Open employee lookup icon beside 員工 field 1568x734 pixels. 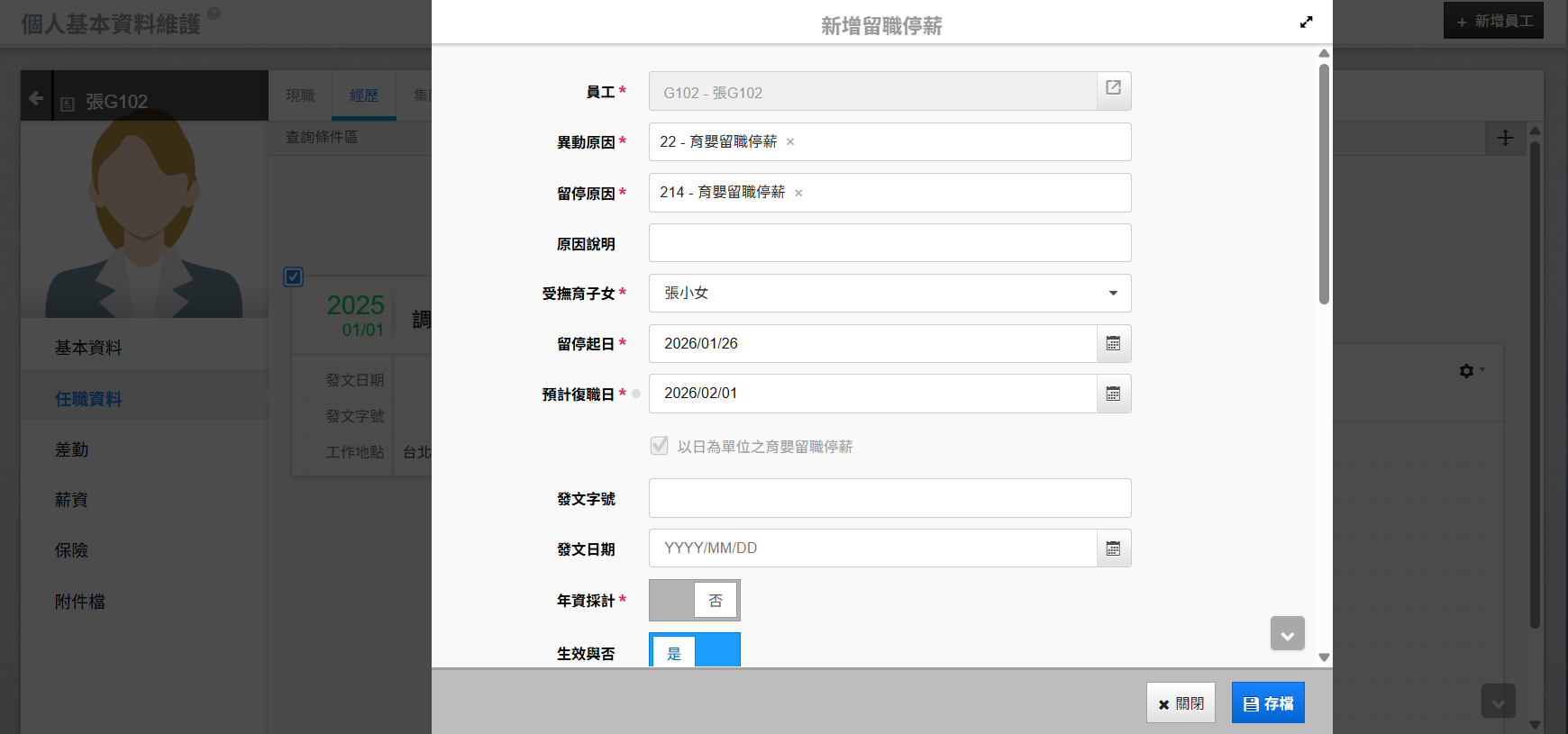click(1113, 91)
